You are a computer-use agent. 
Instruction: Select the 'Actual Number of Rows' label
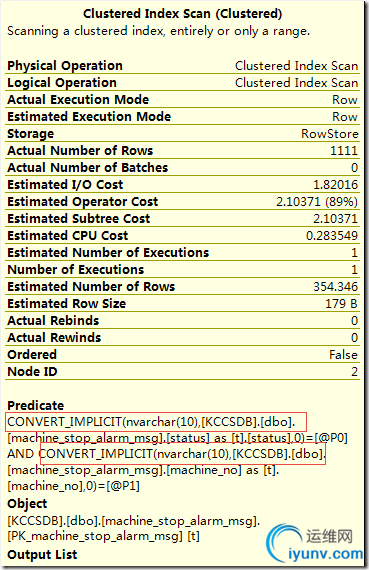(80, 150)
